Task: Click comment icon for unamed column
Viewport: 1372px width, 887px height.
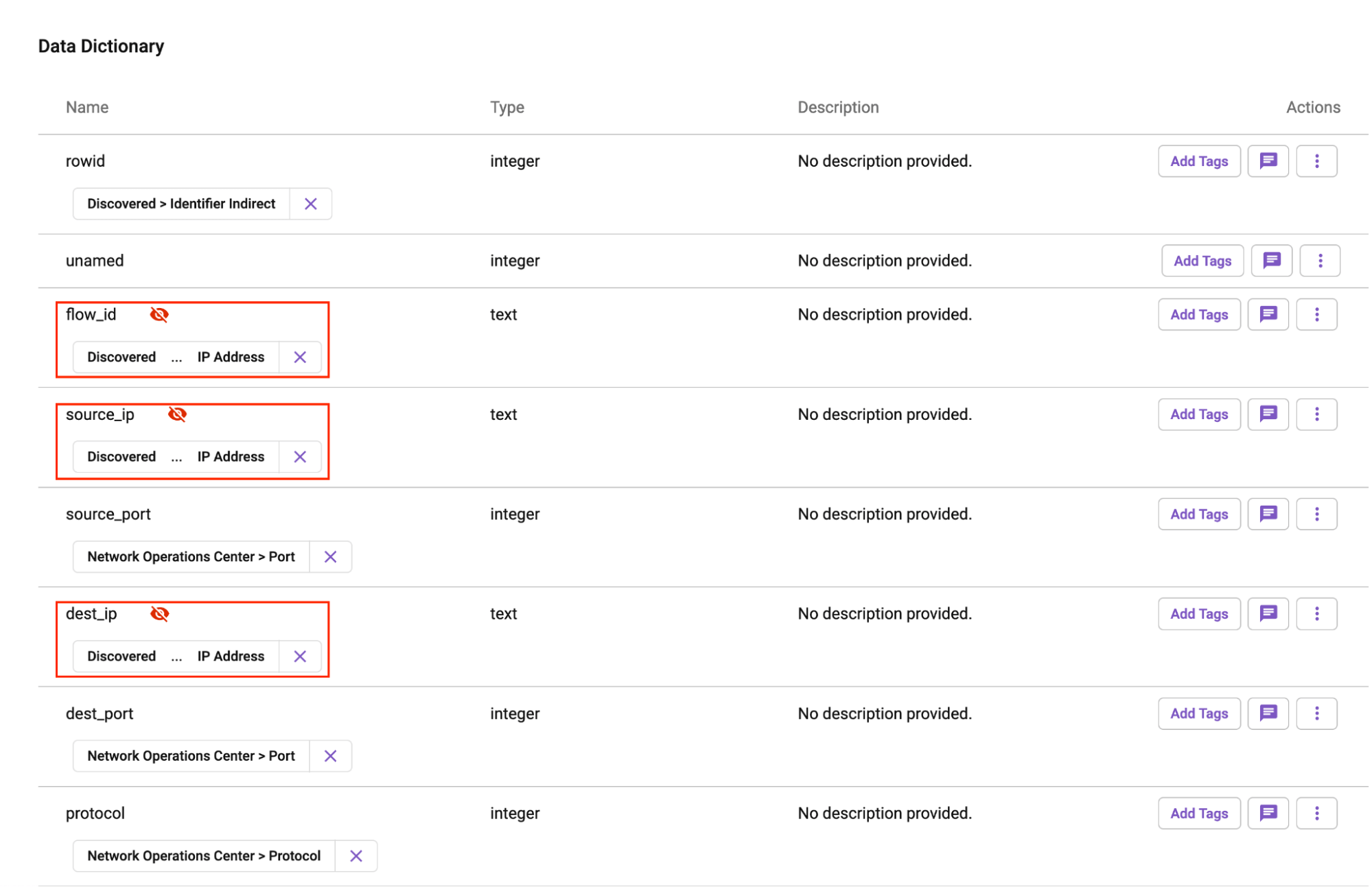Action: point(1270,261)
